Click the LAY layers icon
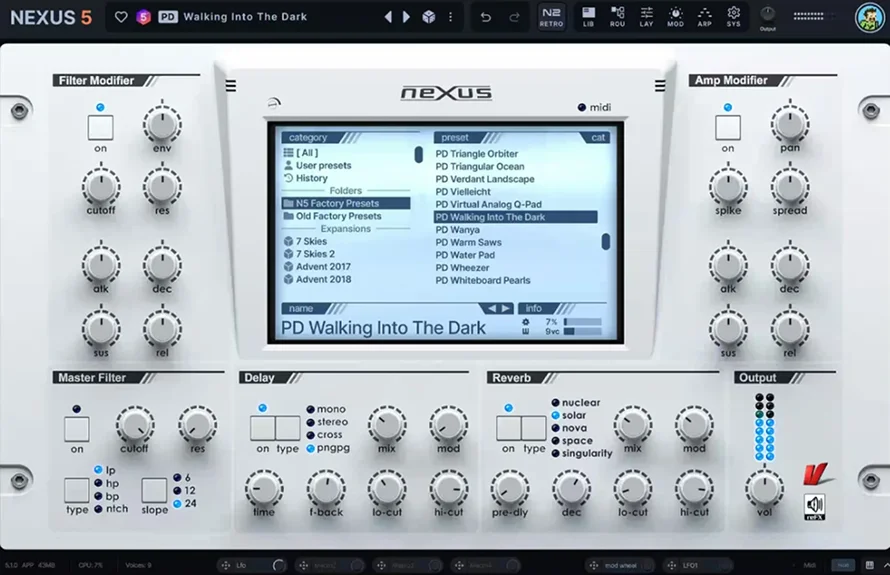Viewport: 890px width, 575px height. pyautogui.click(x=647, y=16)
